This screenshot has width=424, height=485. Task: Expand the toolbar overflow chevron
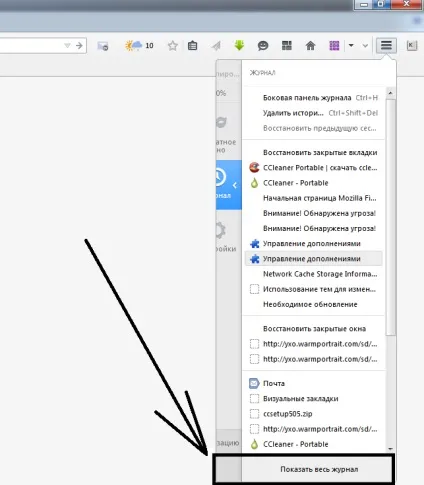coord(365,46)
